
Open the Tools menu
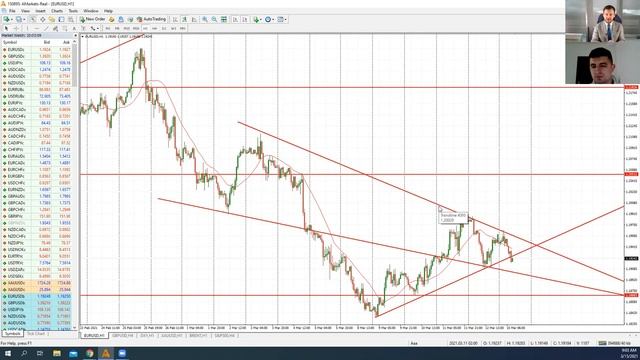coord(73,11)
